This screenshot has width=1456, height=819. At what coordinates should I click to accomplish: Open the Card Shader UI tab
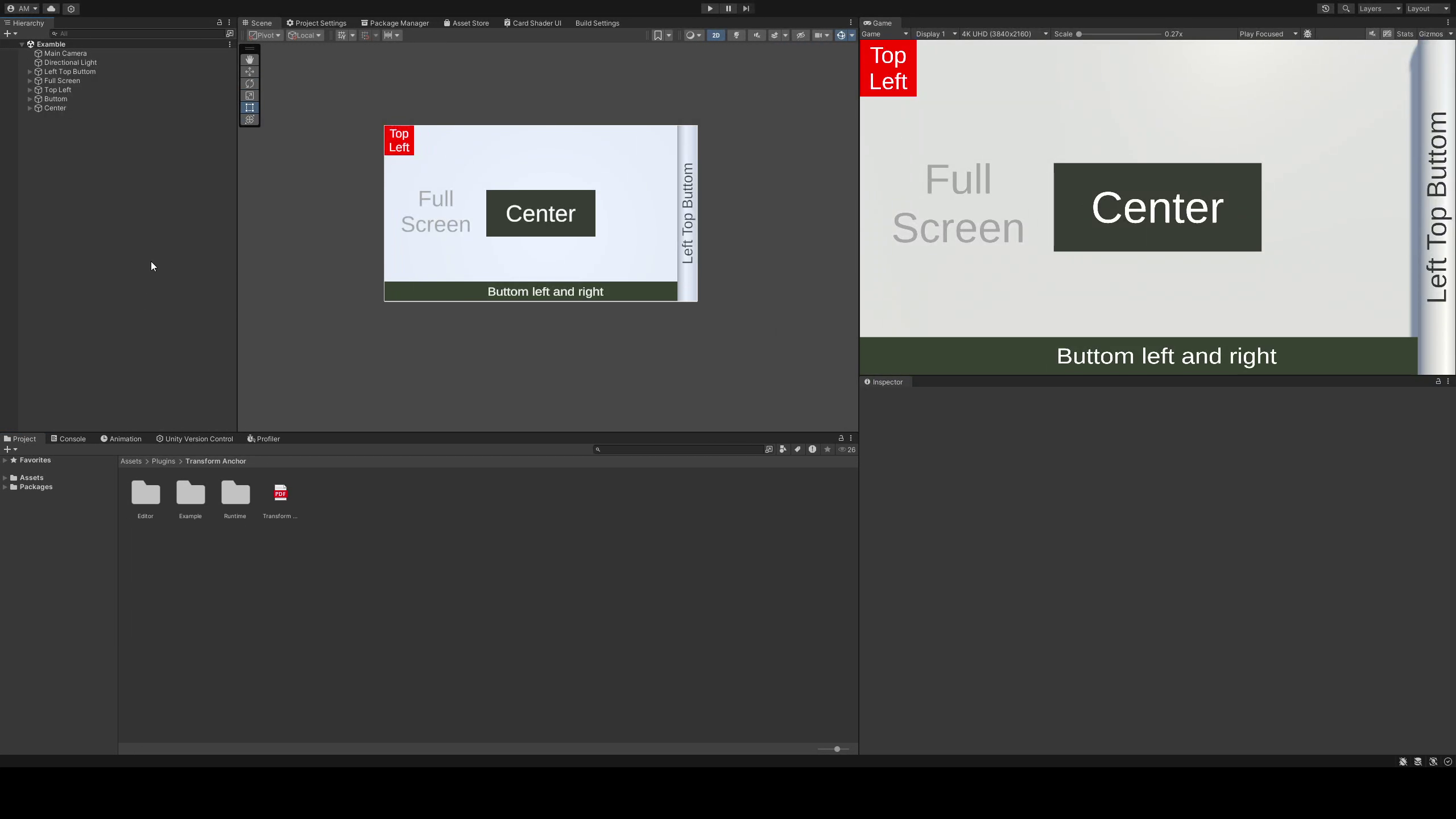(533, 23)
